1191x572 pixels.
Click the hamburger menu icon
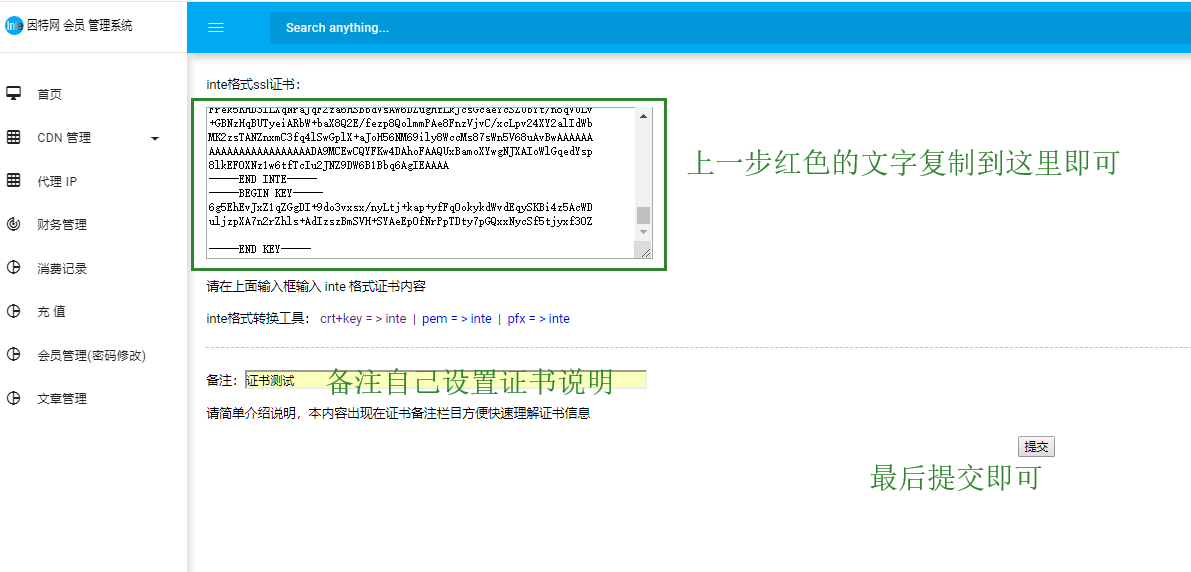tap(216, 28)
